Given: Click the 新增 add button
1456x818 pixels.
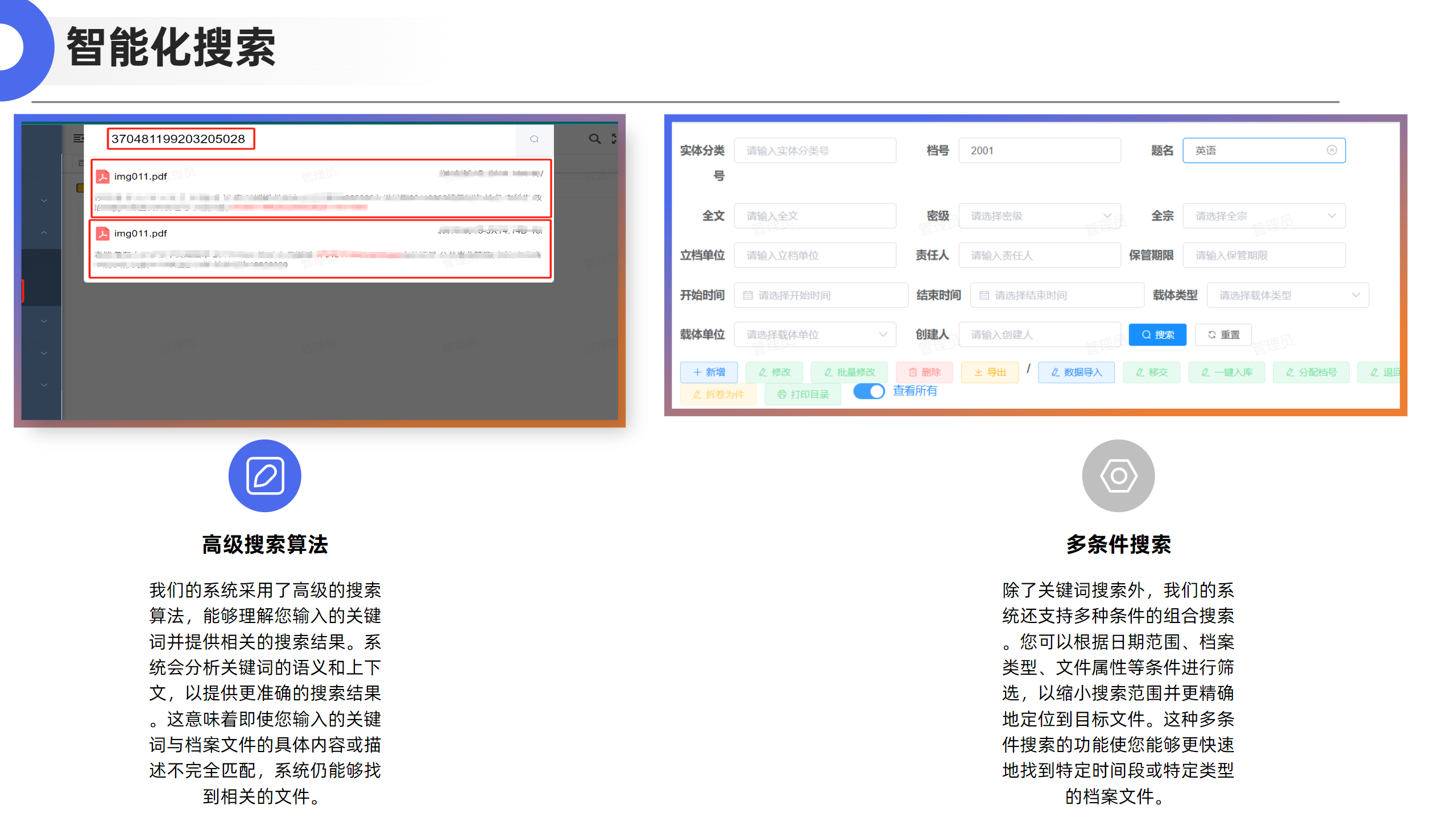Looking at the screenshot, I should (709, 372).
